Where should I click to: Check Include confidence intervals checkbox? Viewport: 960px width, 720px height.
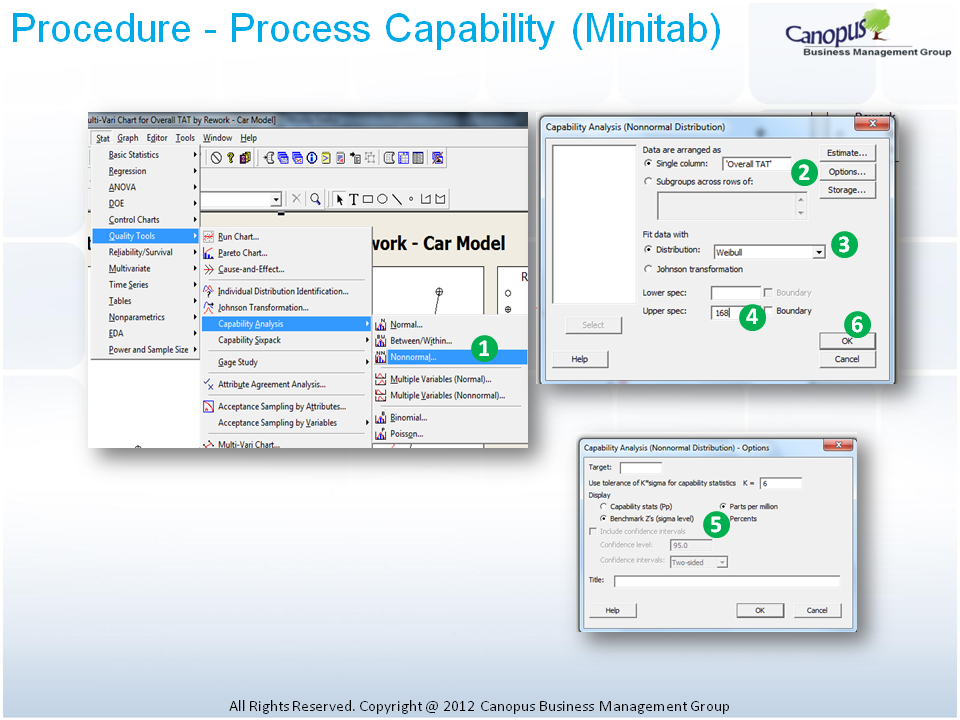[593, 531]
